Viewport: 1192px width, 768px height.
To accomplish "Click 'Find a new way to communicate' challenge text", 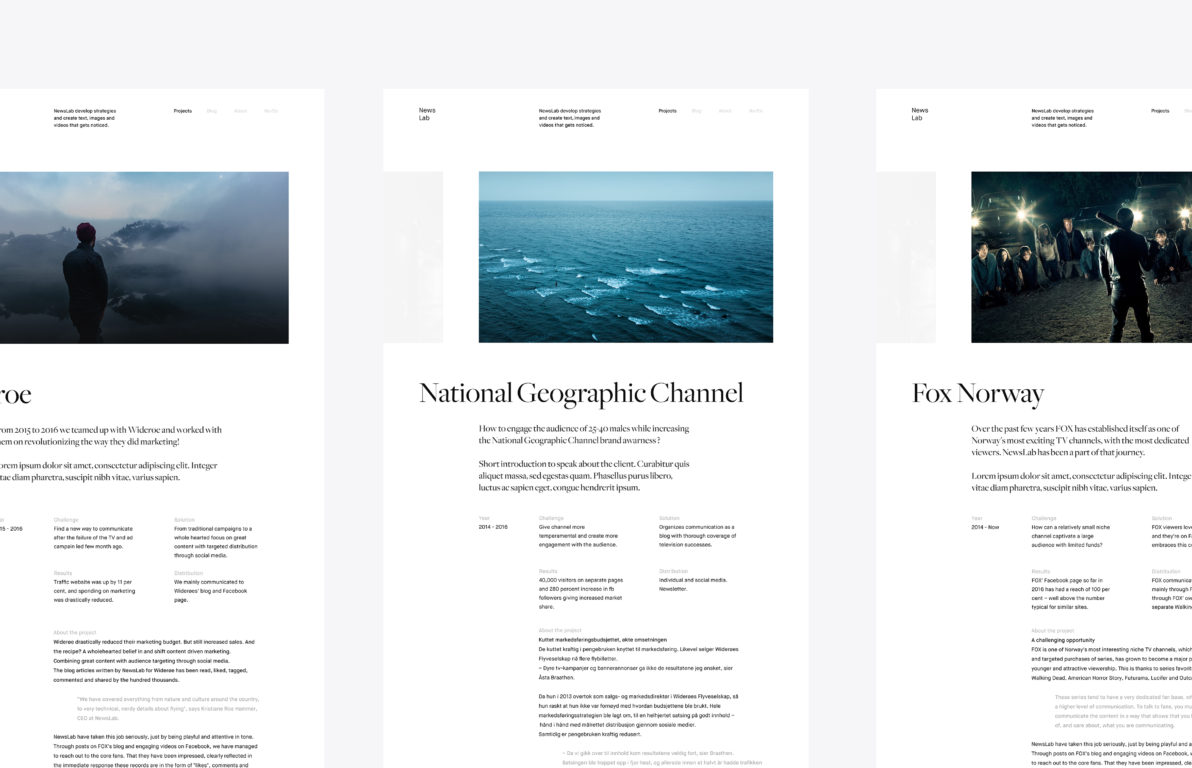I will coord(93,537).
